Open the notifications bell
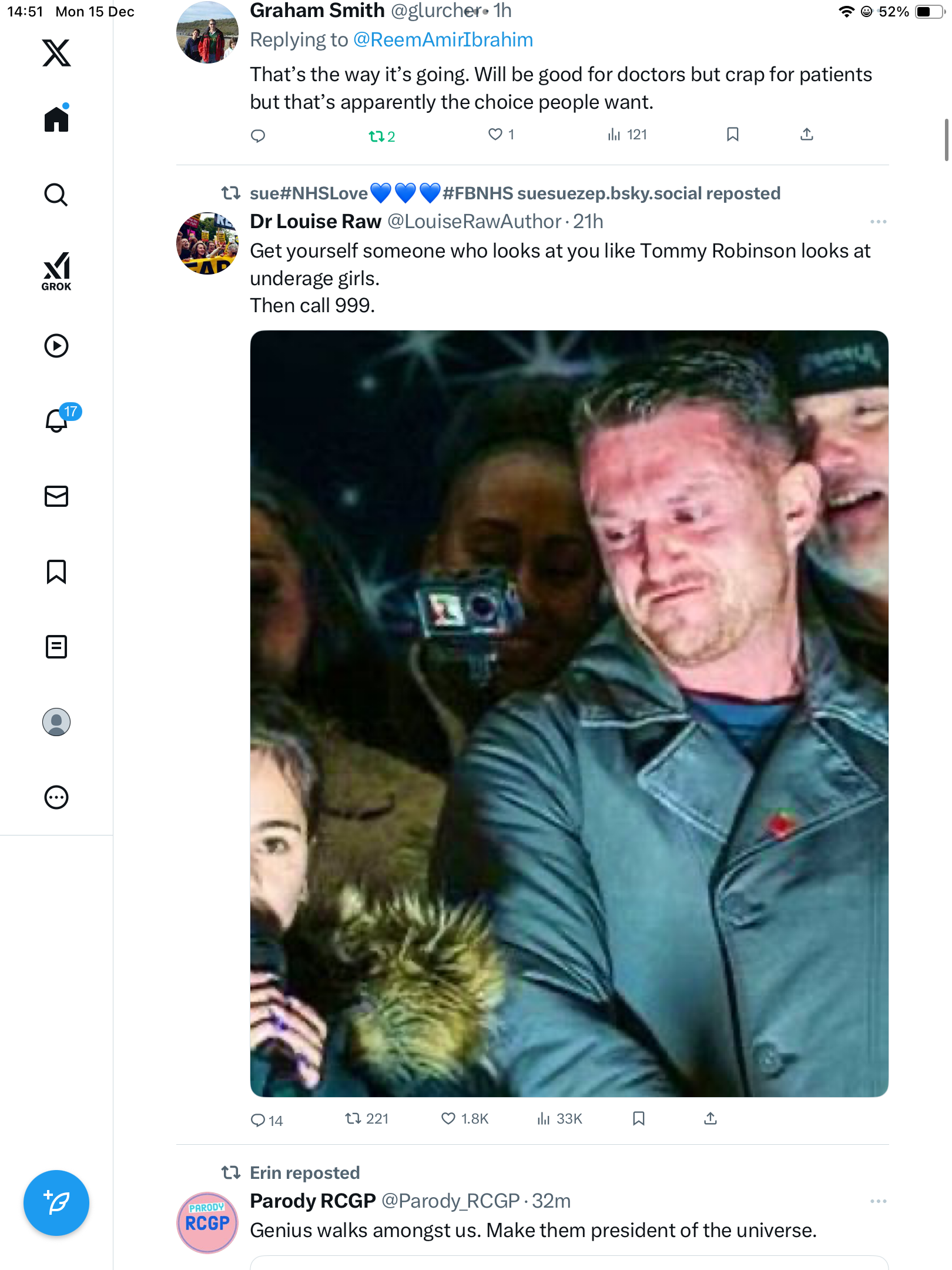Viewport: 952px width, 1270px height. [x=57, y=420]
